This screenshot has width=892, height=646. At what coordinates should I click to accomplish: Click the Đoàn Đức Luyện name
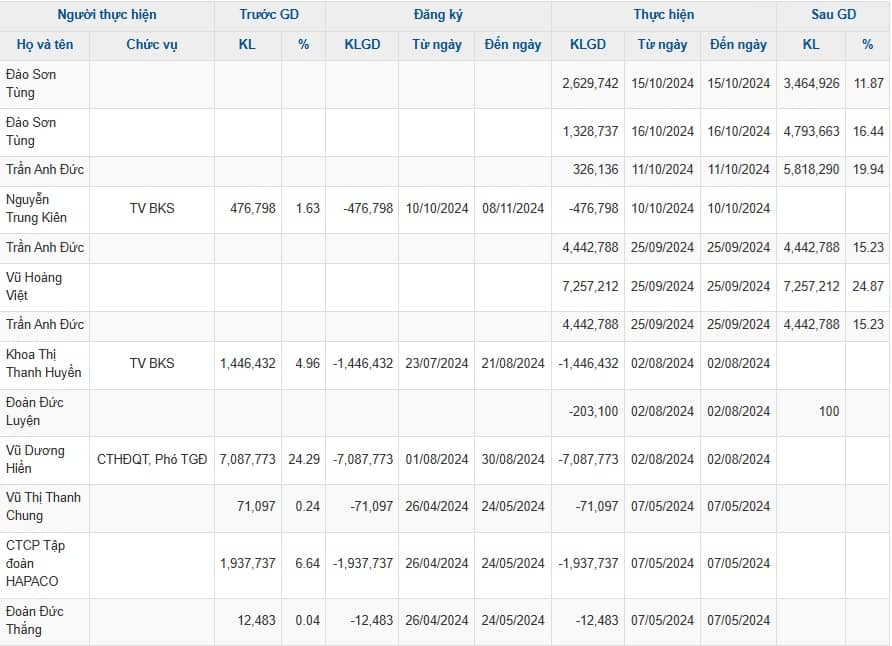click(35, 411)
